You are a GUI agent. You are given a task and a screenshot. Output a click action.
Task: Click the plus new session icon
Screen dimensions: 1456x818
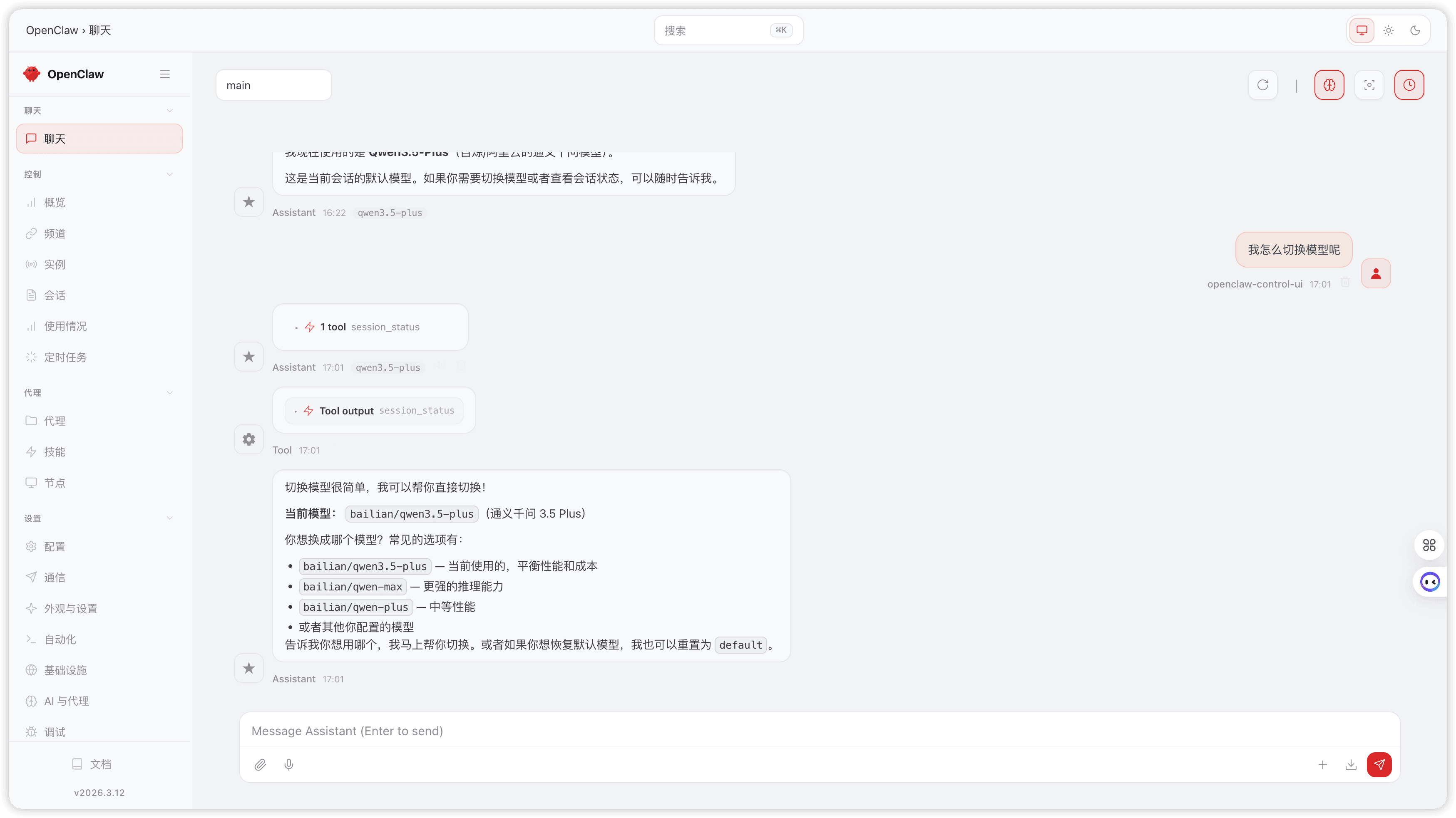pyautogui.click(x=1322, y=764)
